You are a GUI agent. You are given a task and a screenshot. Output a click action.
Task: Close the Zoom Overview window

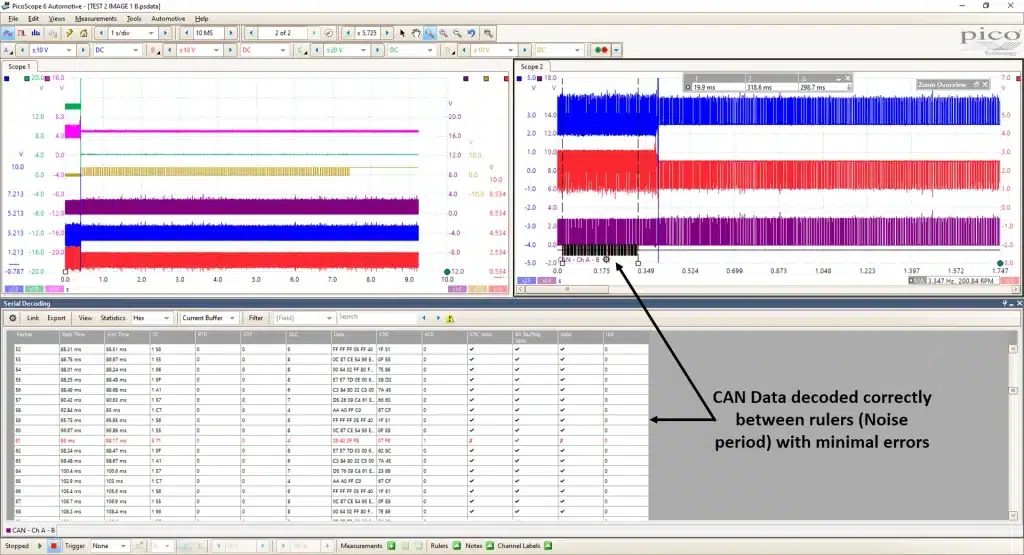985,85
